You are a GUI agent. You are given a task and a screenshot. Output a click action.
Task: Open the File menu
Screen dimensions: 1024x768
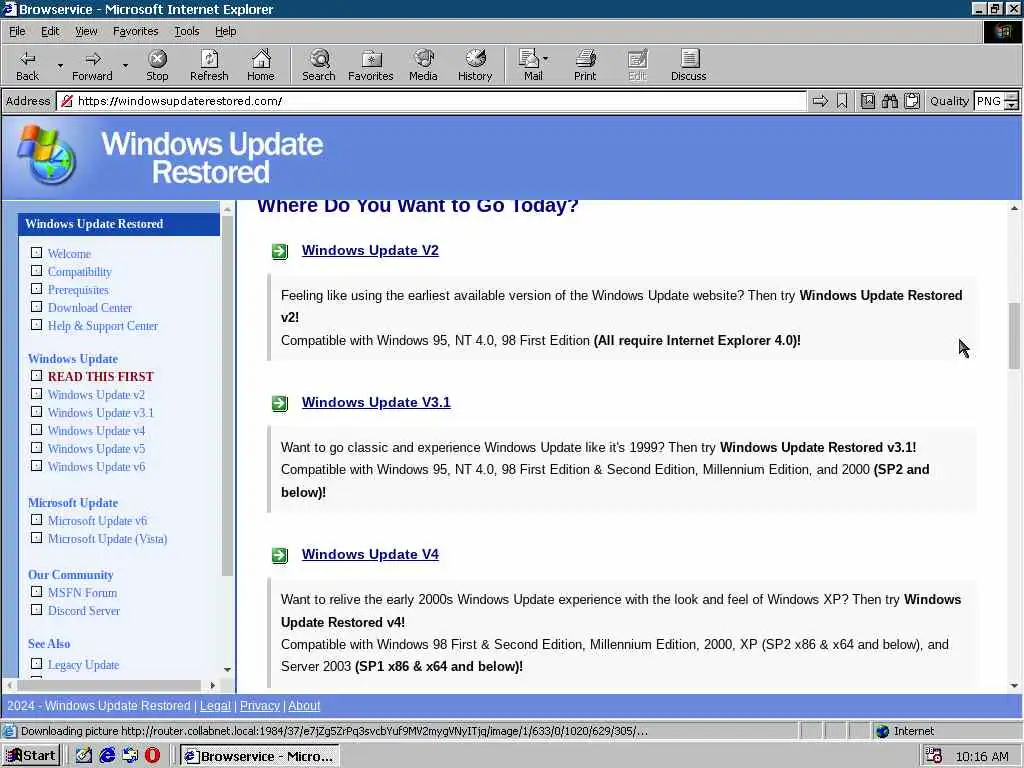[x=17, y=31]
